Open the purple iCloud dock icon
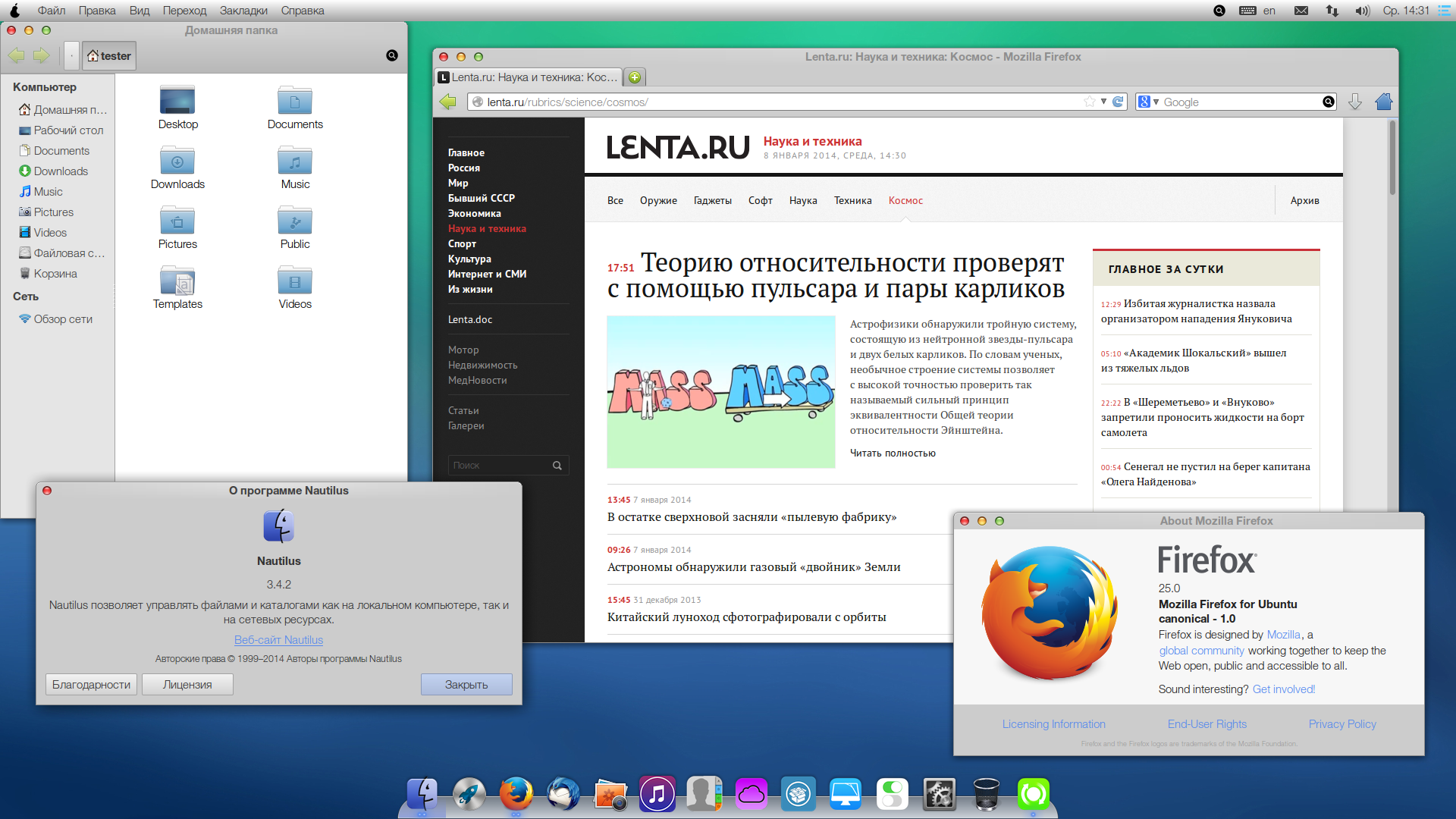This screenshot has width=1456, height=819. click(x=752, y=794)
